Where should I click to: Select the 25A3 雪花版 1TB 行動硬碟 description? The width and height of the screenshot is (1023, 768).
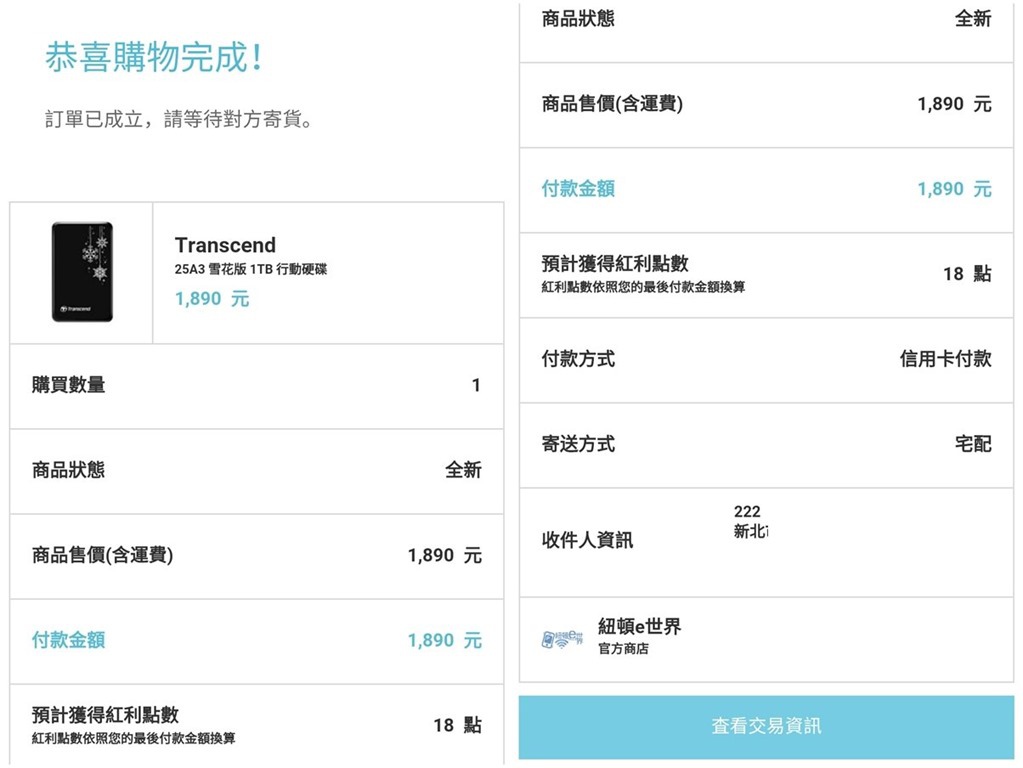coord(250,269)
